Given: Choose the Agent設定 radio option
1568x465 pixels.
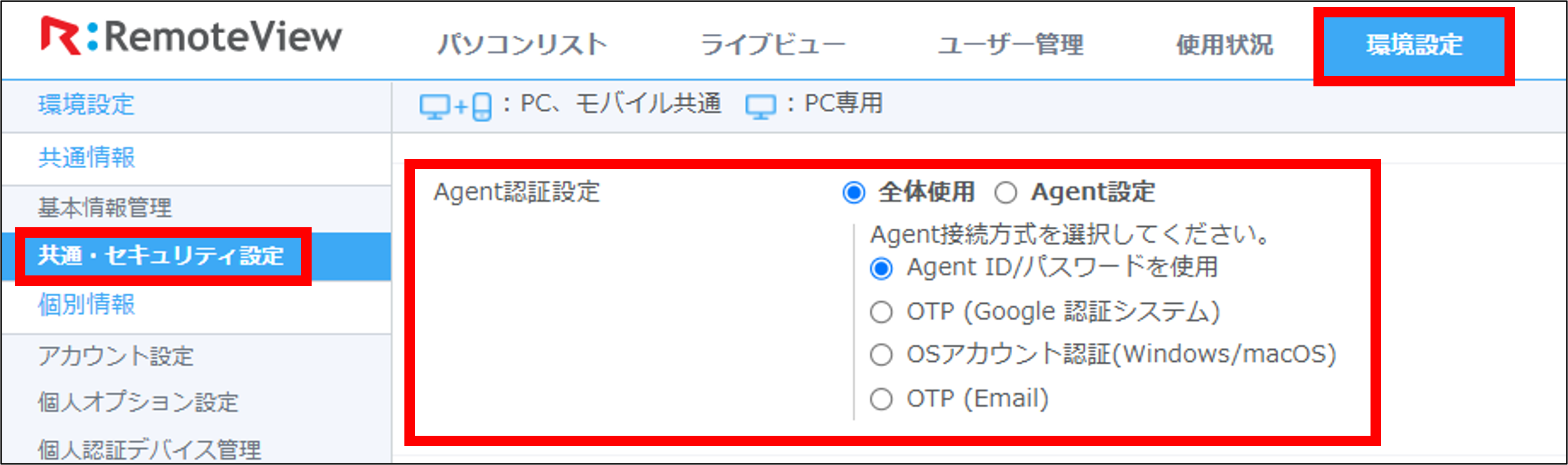Looking at the screenshot, I should tap(1006, 193).
